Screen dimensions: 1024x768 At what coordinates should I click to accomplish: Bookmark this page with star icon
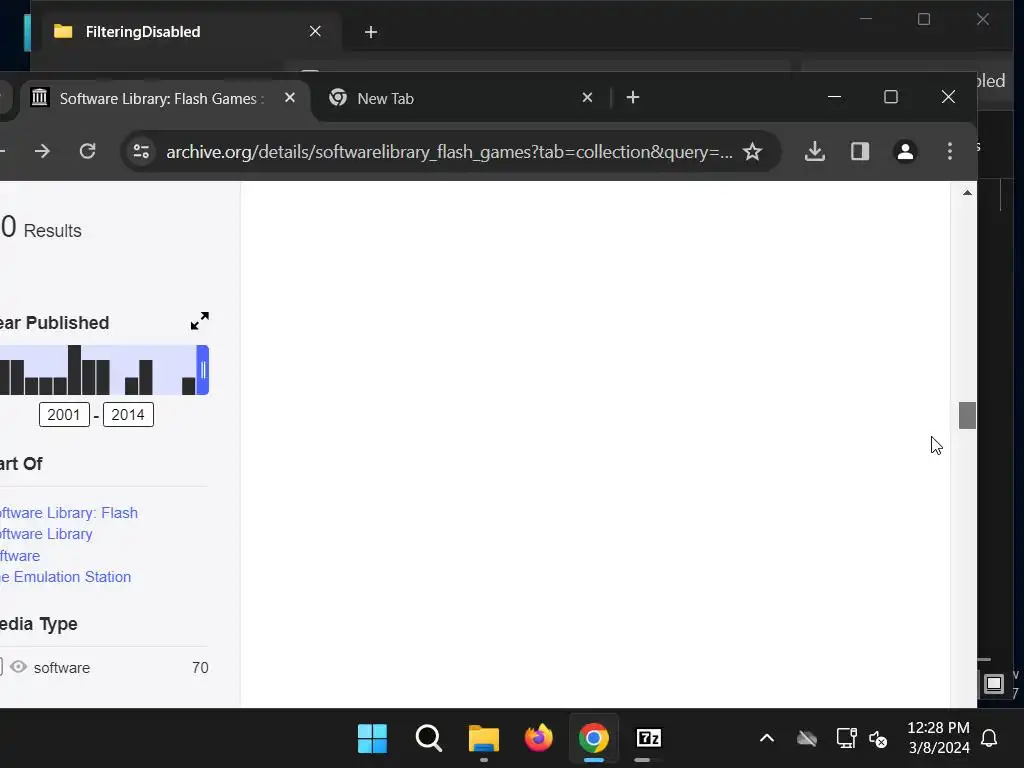pos(752,152)
